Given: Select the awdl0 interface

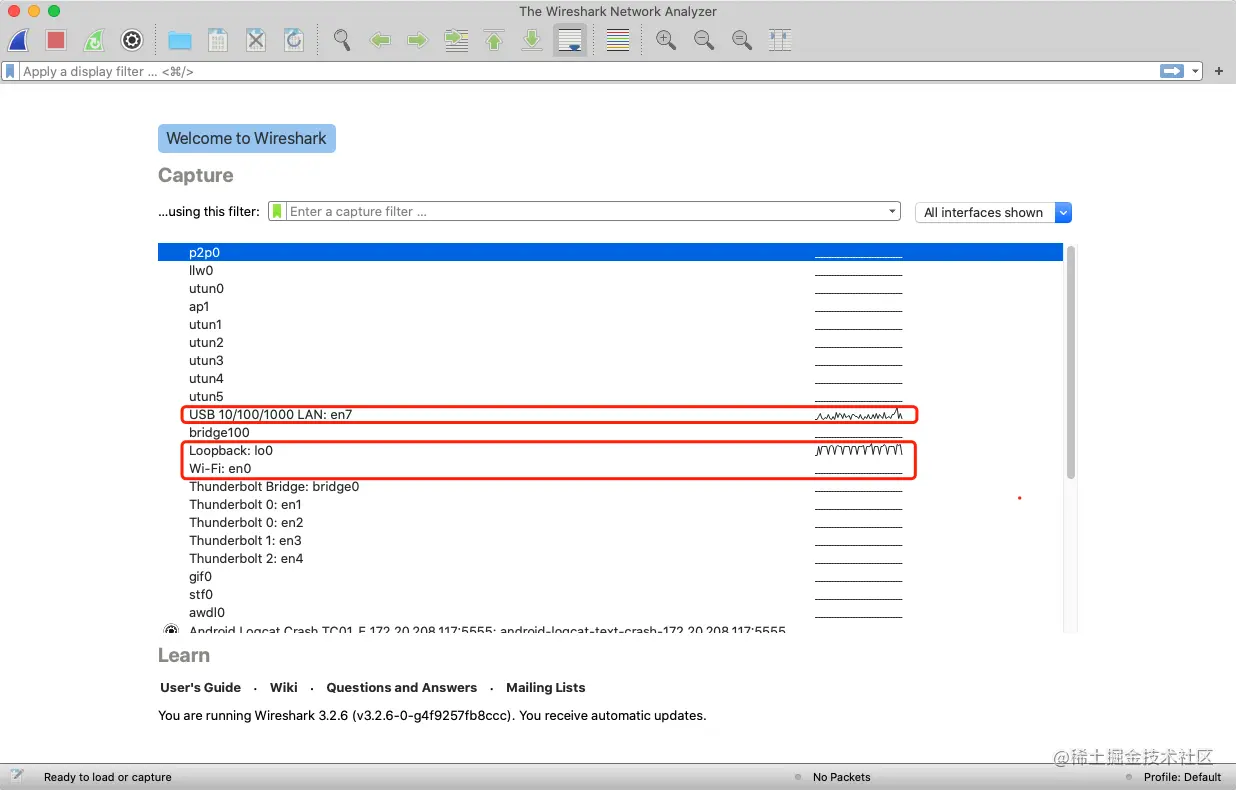Looking at the screenshot, I should coord(610,612).
